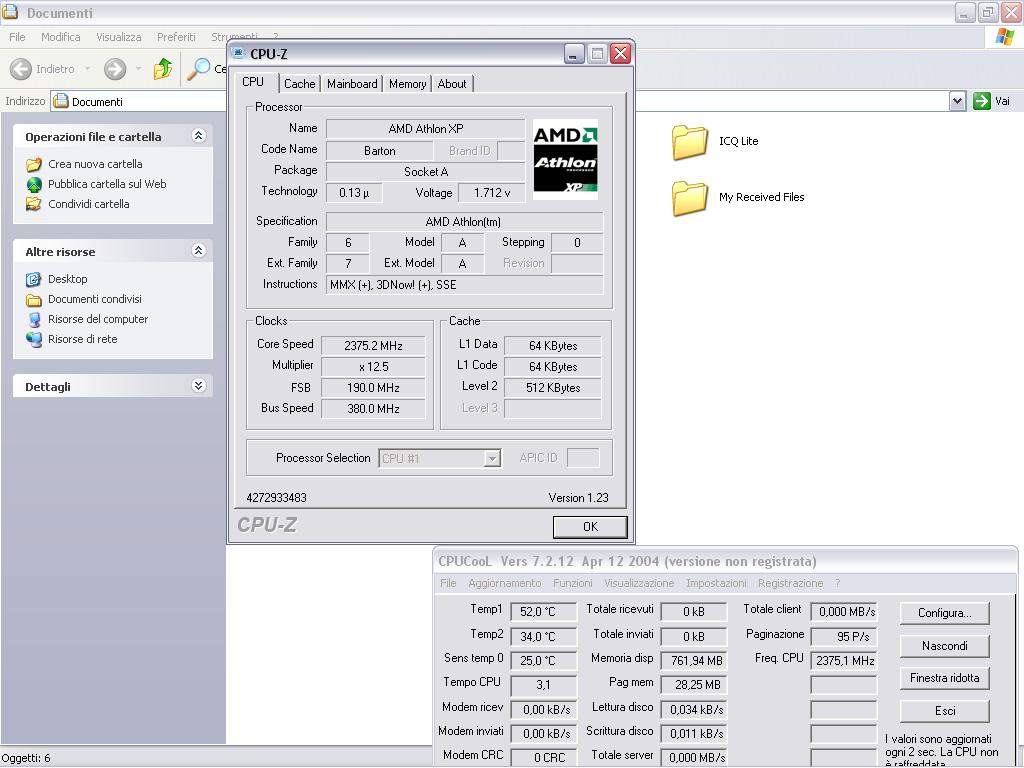This screenshot has width=1024, height=768.
Task: Click the Finestra ridotta button in CPUCooL
Action: point(944,679)
